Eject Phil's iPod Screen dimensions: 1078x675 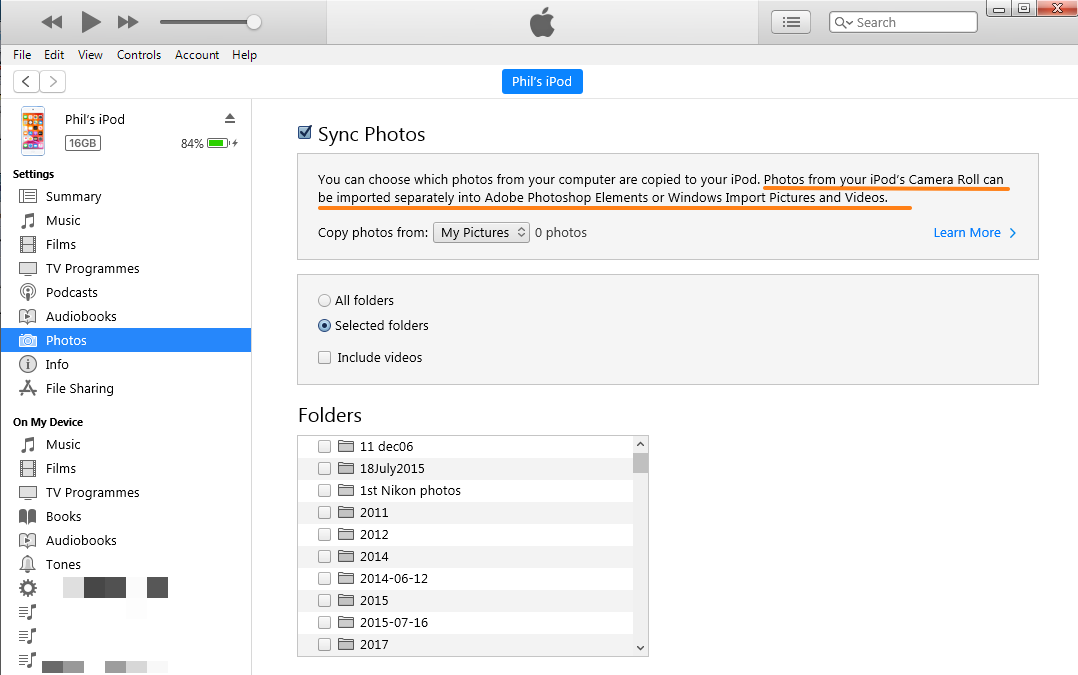pyautogui.click(x=230, y=118)
